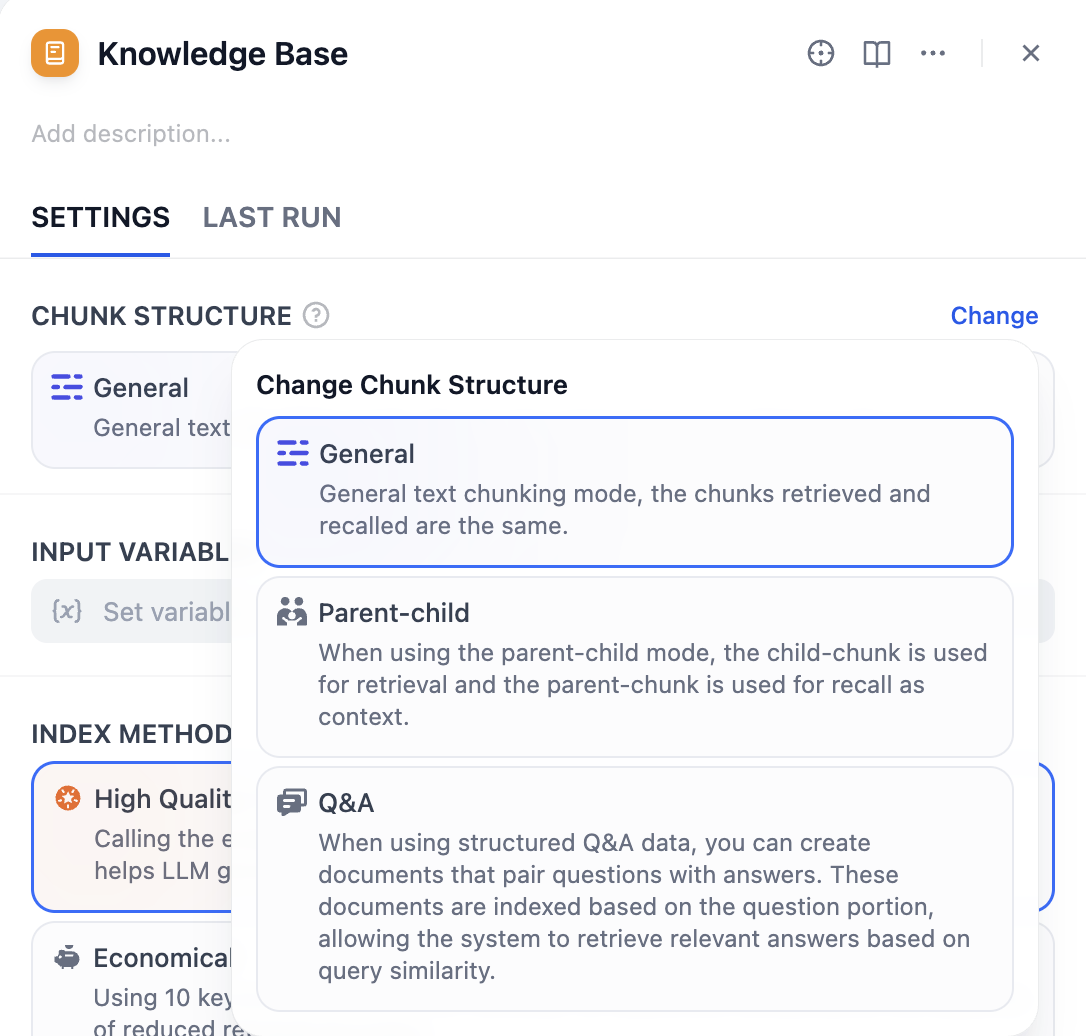Click the Chunk Structure help question-mark icon

click(316, 316)
